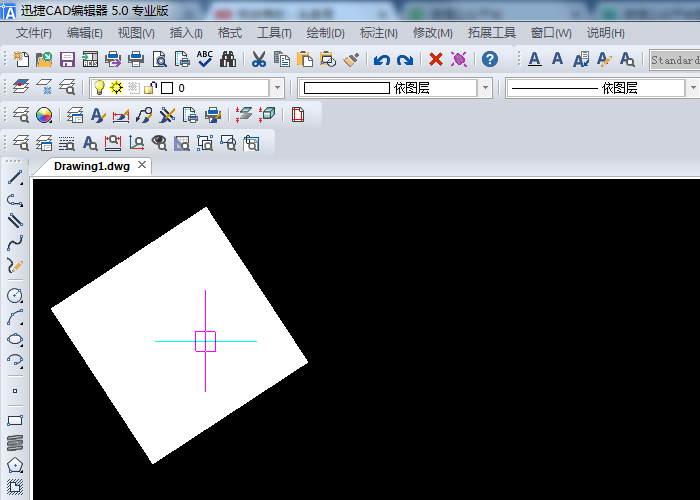Open Layer Manager stacked layers icon
The image size is (700, 500).
[21, 87]
